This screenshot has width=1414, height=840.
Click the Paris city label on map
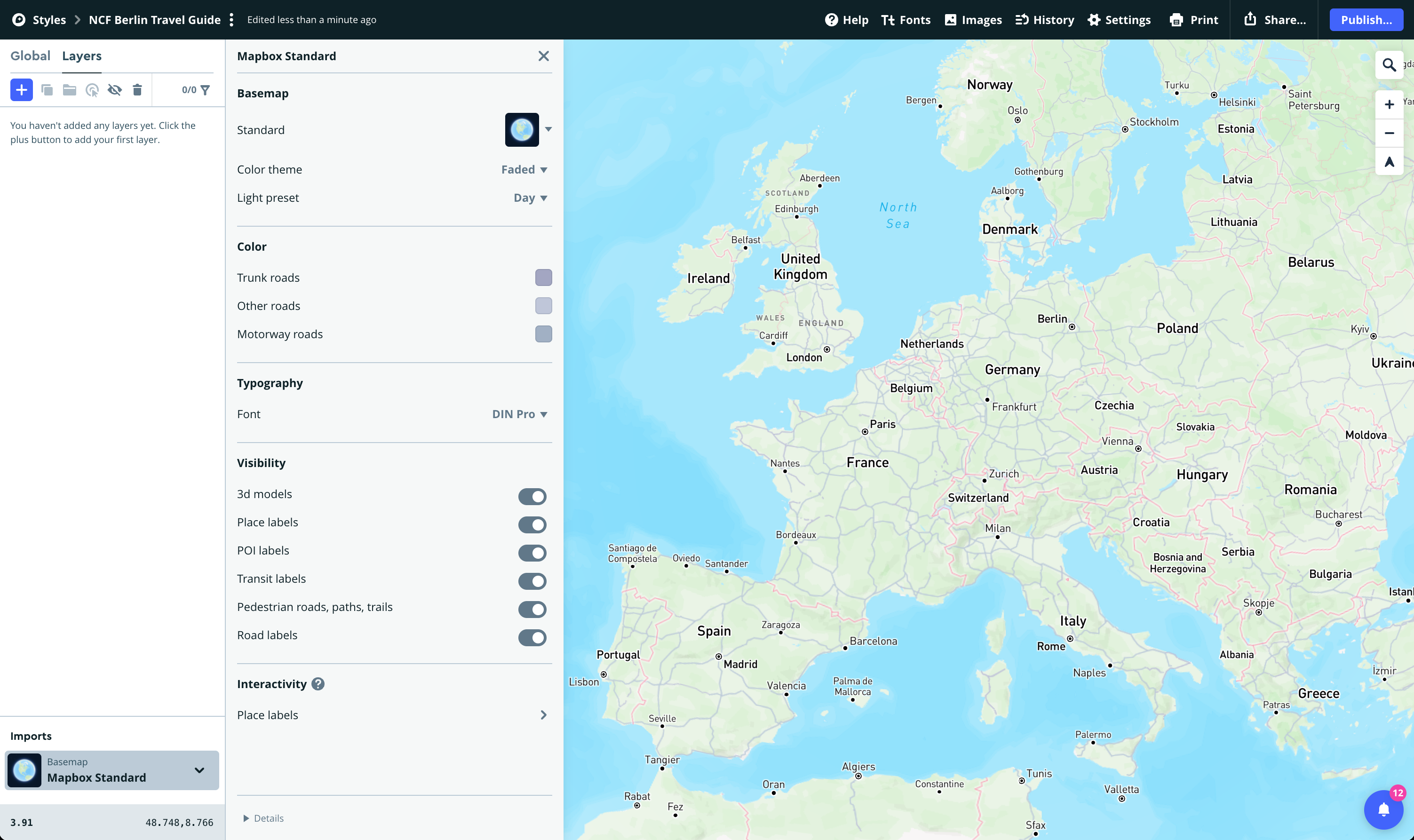pyautogui.click(x=882, y=424)
